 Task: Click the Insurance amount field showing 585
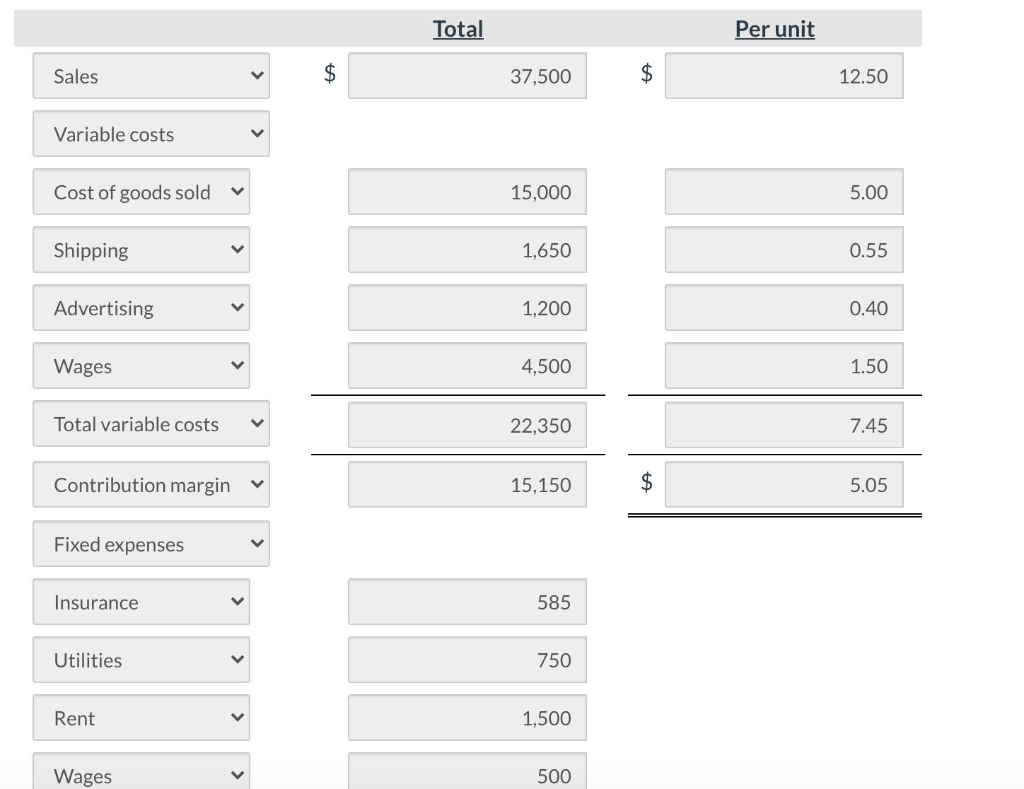(466, 601)
